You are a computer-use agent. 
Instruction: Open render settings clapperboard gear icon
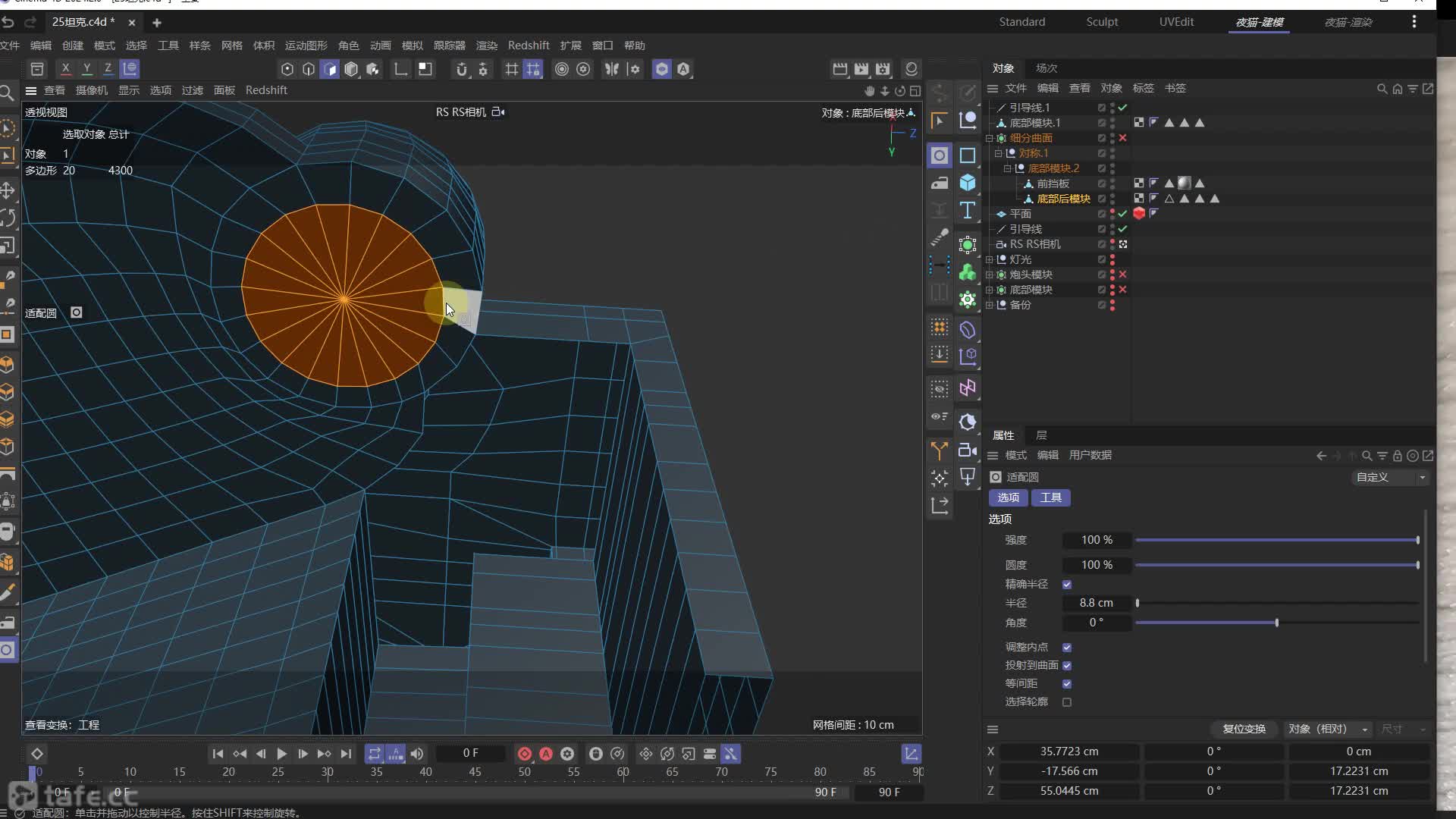tap(883, 69)
